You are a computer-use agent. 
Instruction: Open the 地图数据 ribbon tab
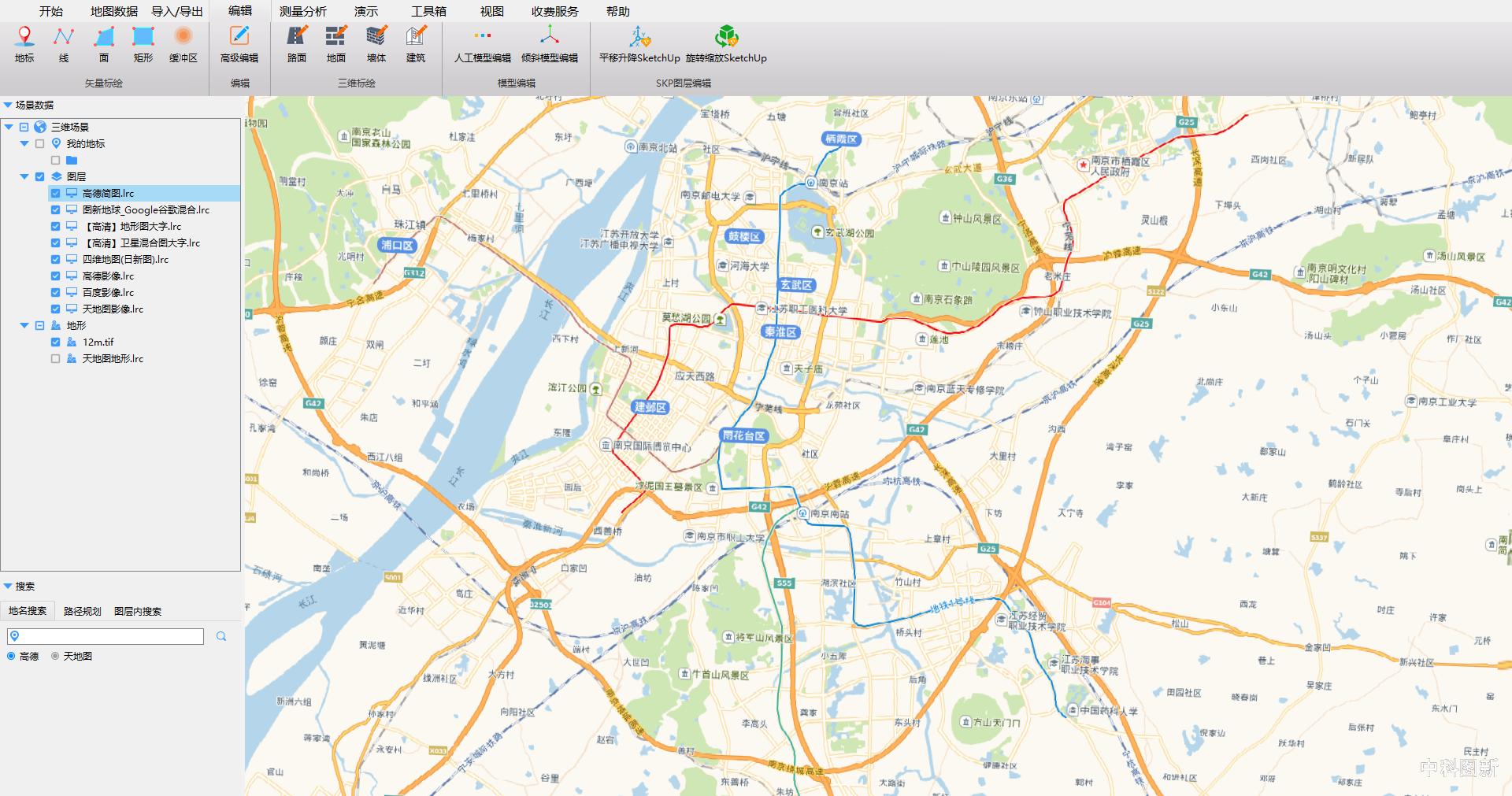(x=114, y=11)
